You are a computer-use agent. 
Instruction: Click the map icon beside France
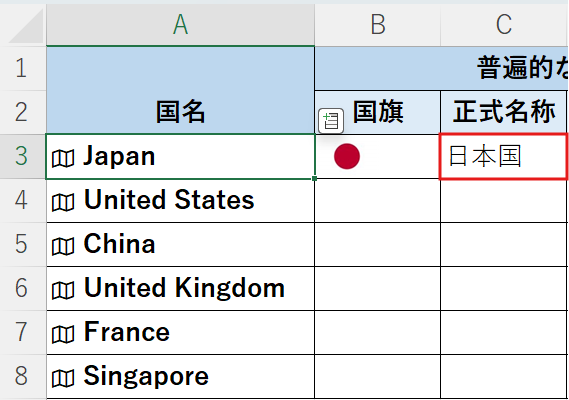[63, 335]
